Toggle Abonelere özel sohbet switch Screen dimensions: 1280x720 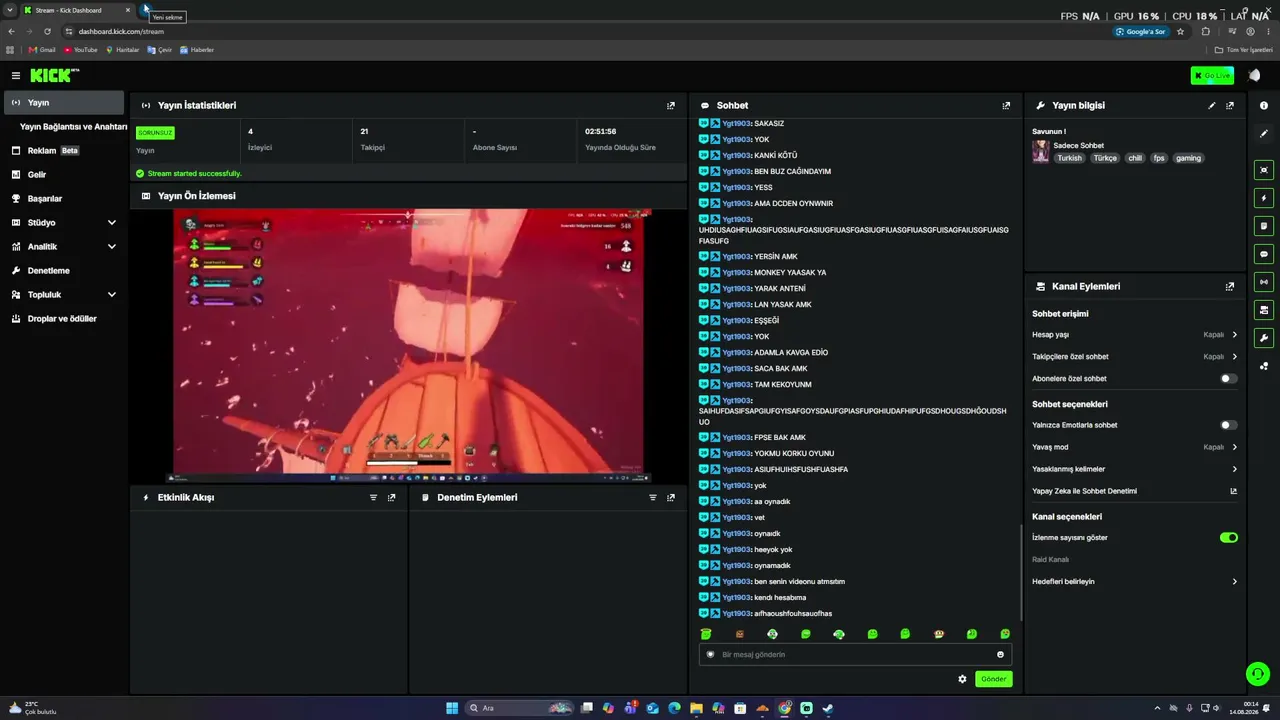[1228, 379]
